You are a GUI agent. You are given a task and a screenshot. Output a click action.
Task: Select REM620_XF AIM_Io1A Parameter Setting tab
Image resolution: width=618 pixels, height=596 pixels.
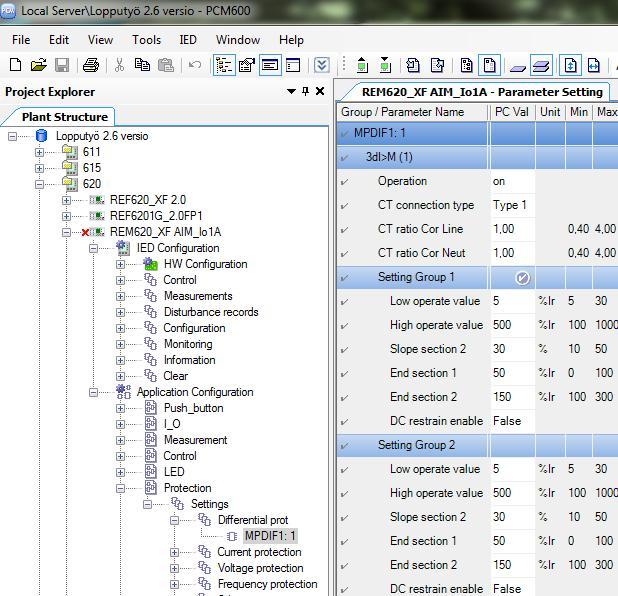[482, 92]
